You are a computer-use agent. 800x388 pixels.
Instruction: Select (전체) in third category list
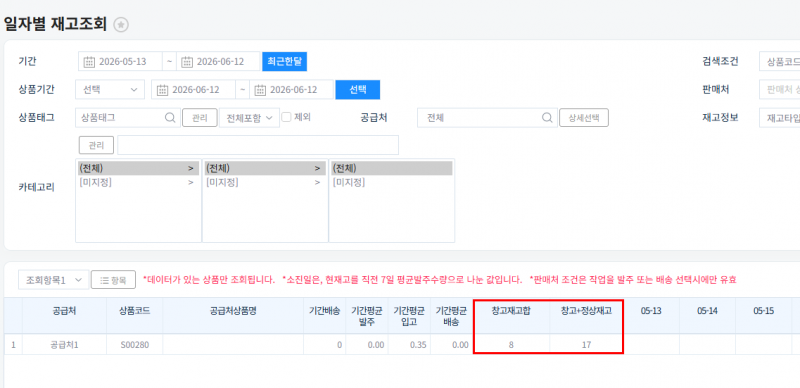(x=391, y=168)
